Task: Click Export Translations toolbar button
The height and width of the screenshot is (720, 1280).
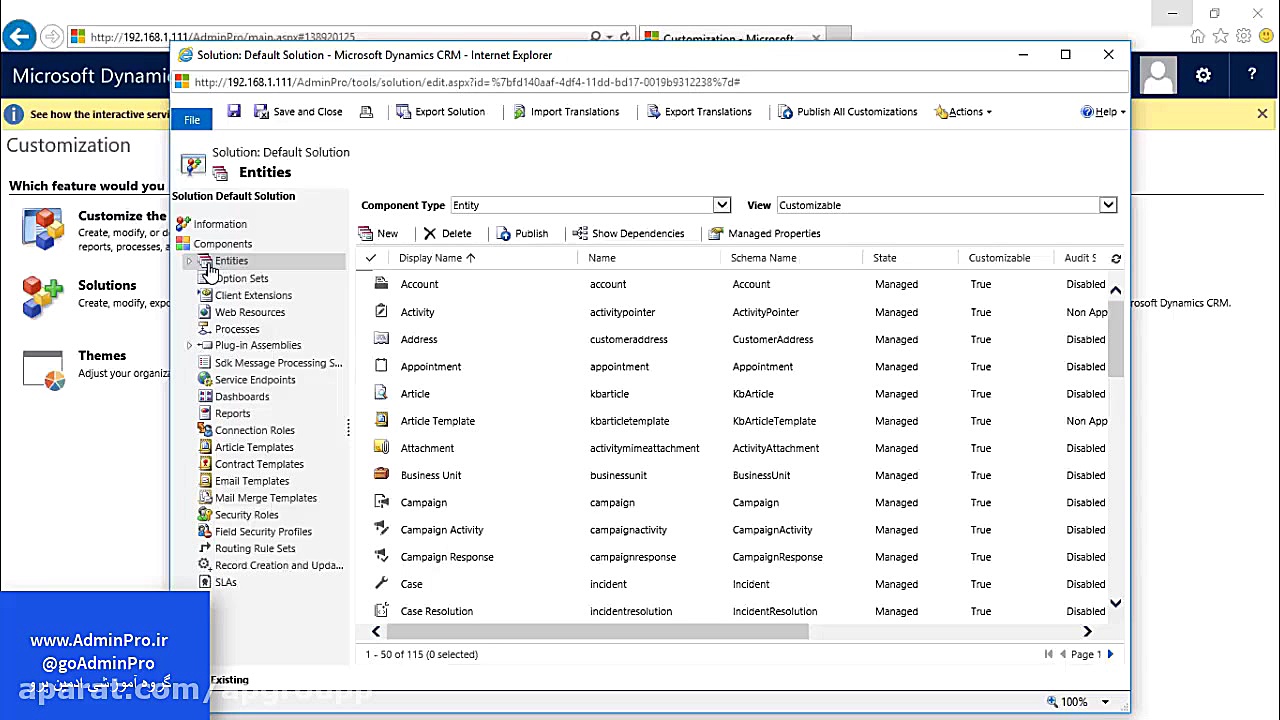Action: coord(699,112)
